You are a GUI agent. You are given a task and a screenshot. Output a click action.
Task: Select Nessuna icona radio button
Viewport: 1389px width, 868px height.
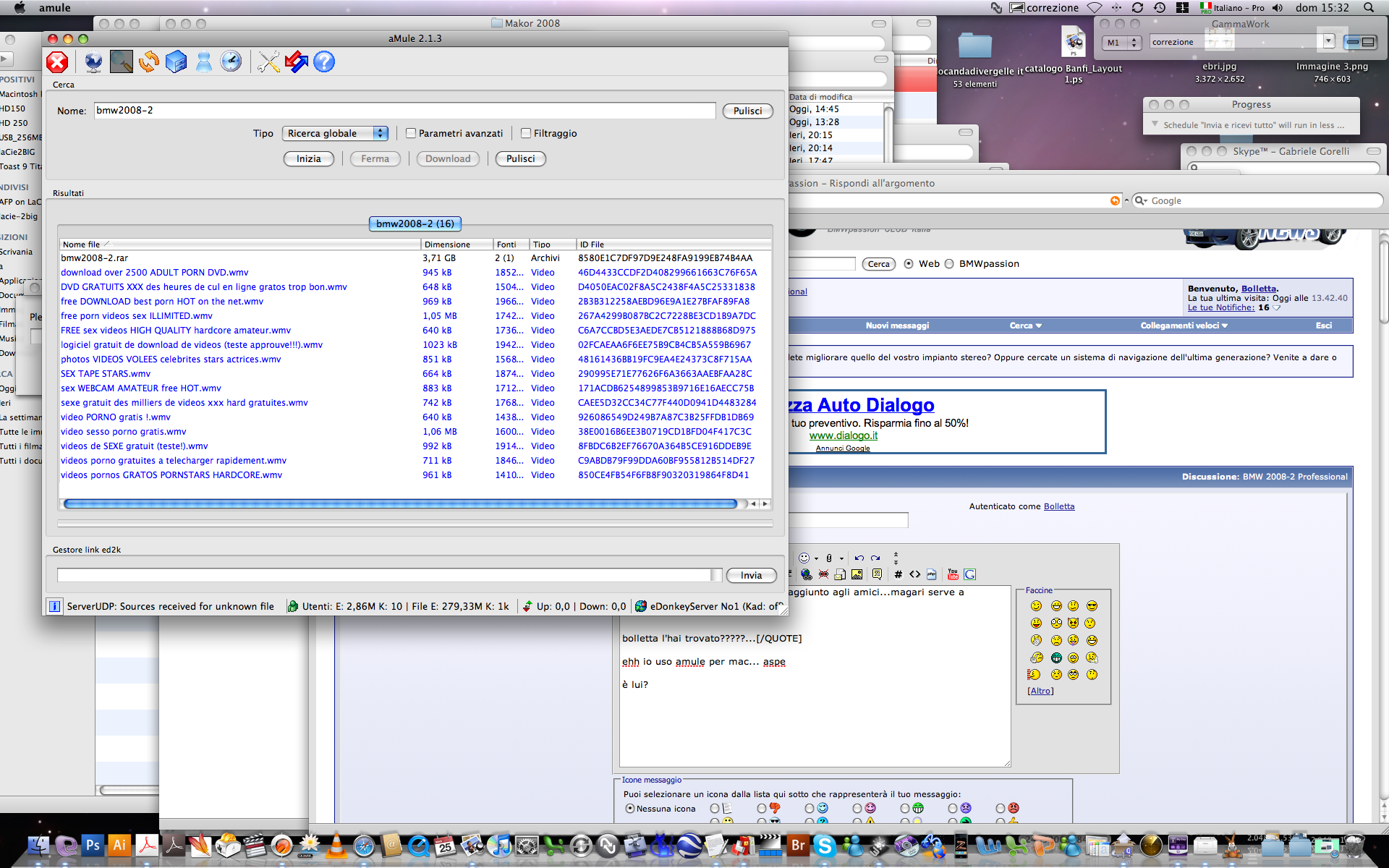[630, 809]
